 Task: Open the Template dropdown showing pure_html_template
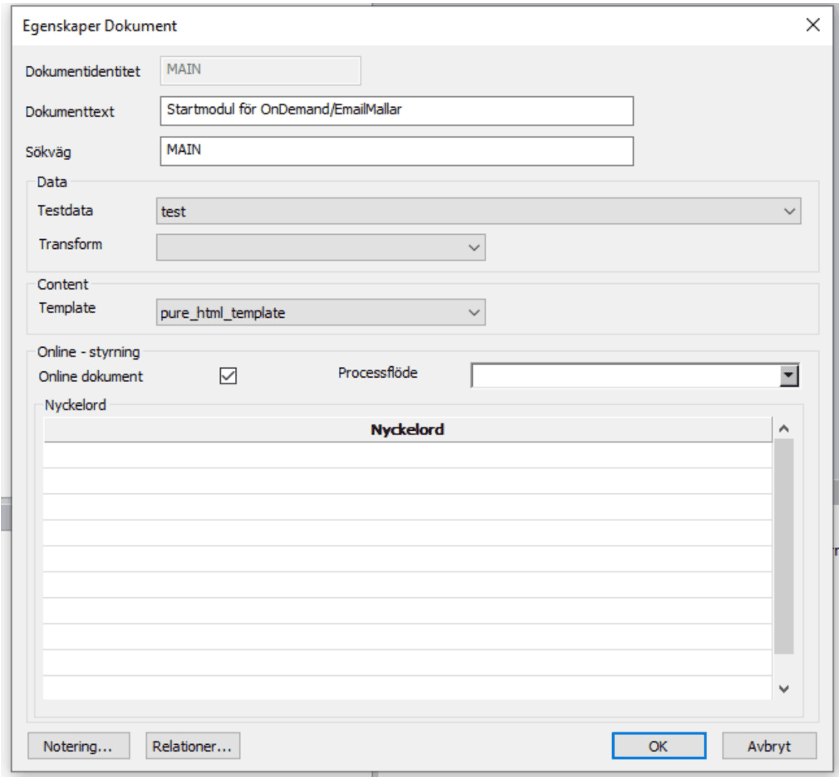point(474,313)
